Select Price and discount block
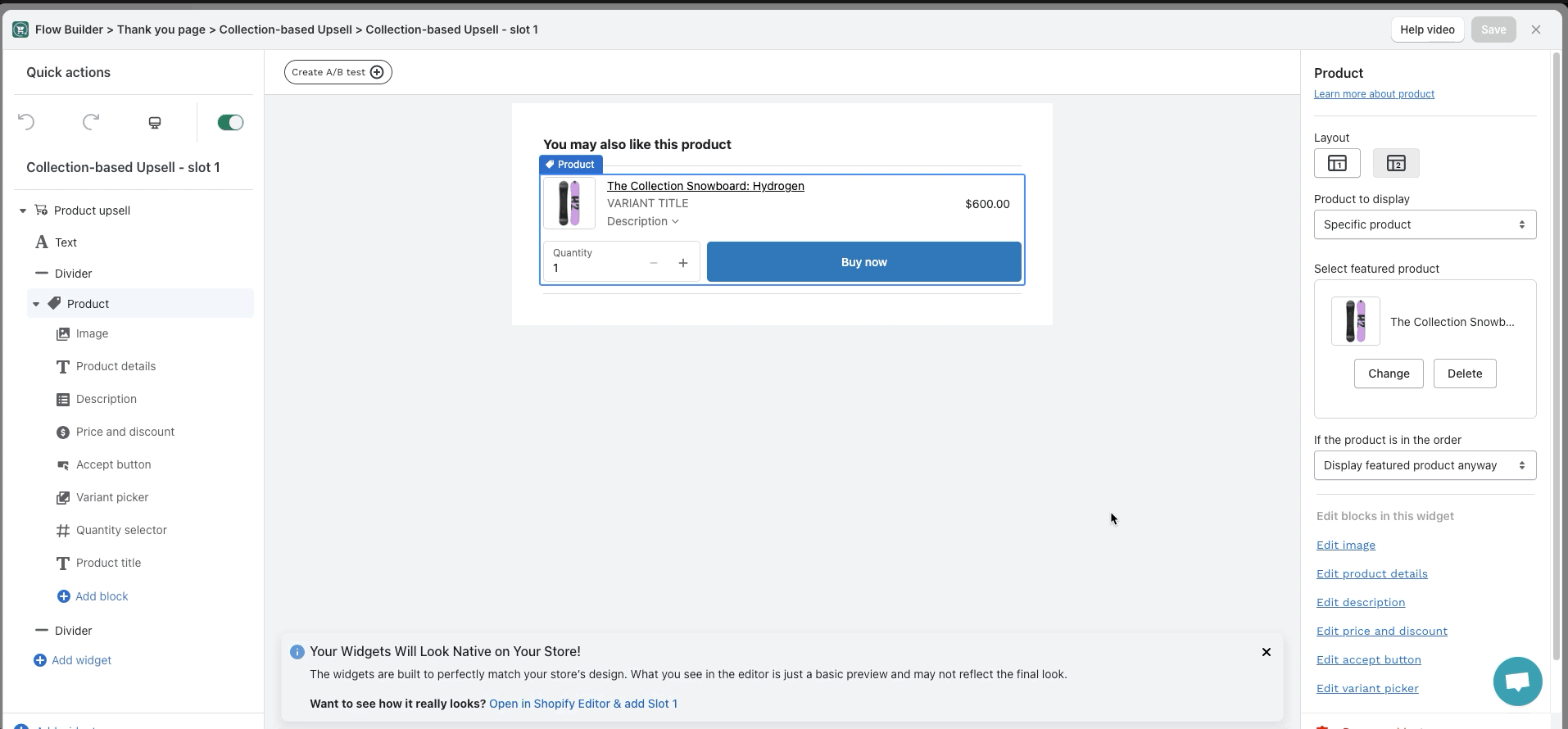 pyautogui.click(x=125, y=432)
